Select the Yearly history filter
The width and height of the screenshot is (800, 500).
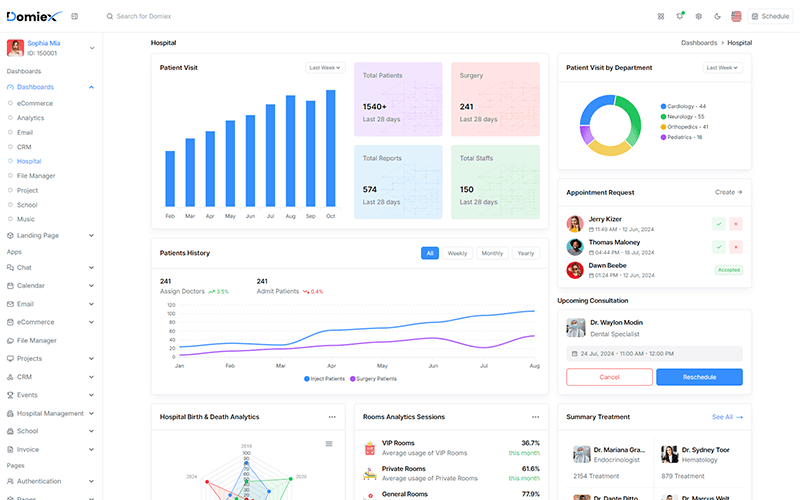(526, 253)
